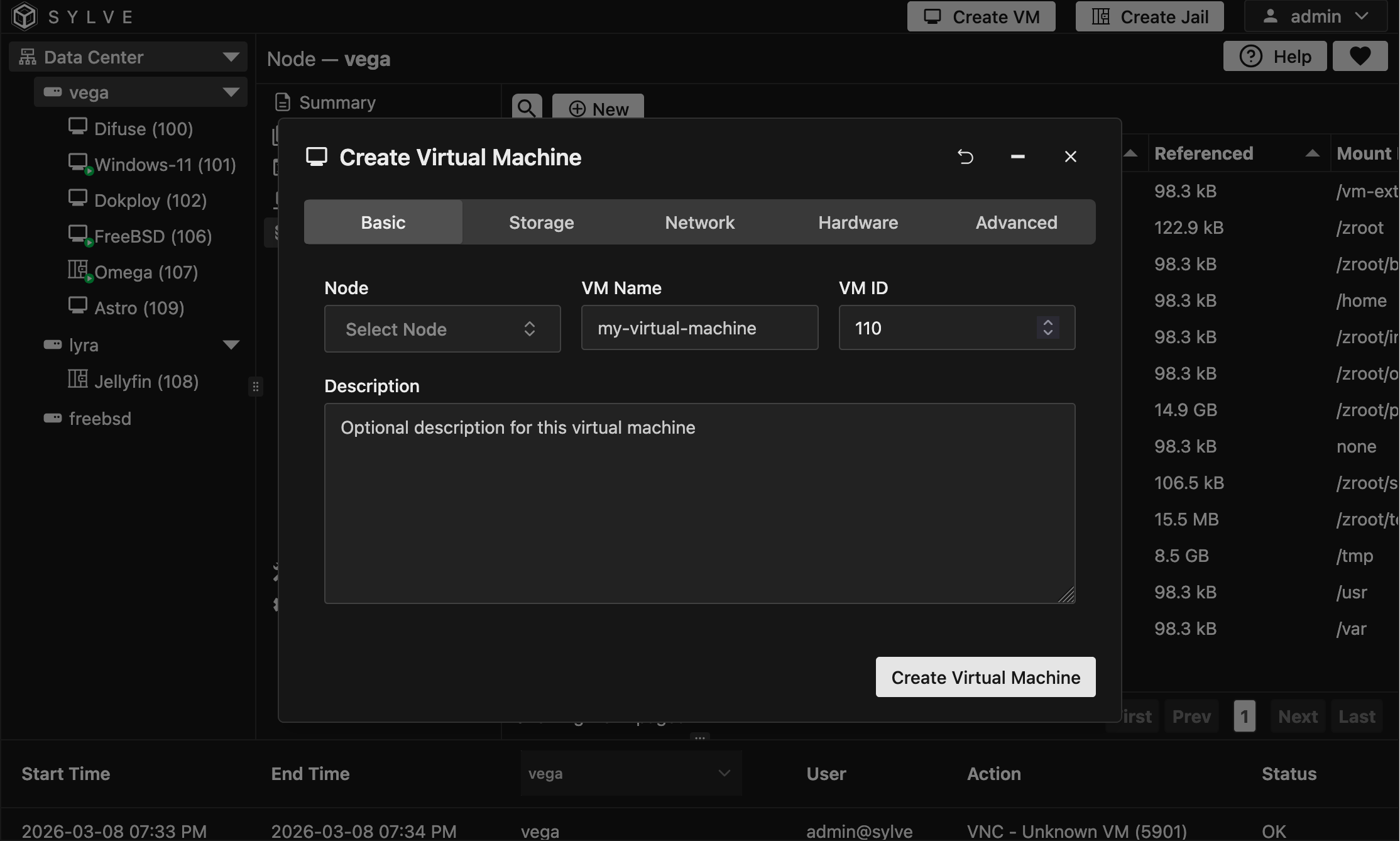The image size is (1400, 841).
Task: Click the drag handle icon beside Jellyfin
Action: (x=256, y=386)
